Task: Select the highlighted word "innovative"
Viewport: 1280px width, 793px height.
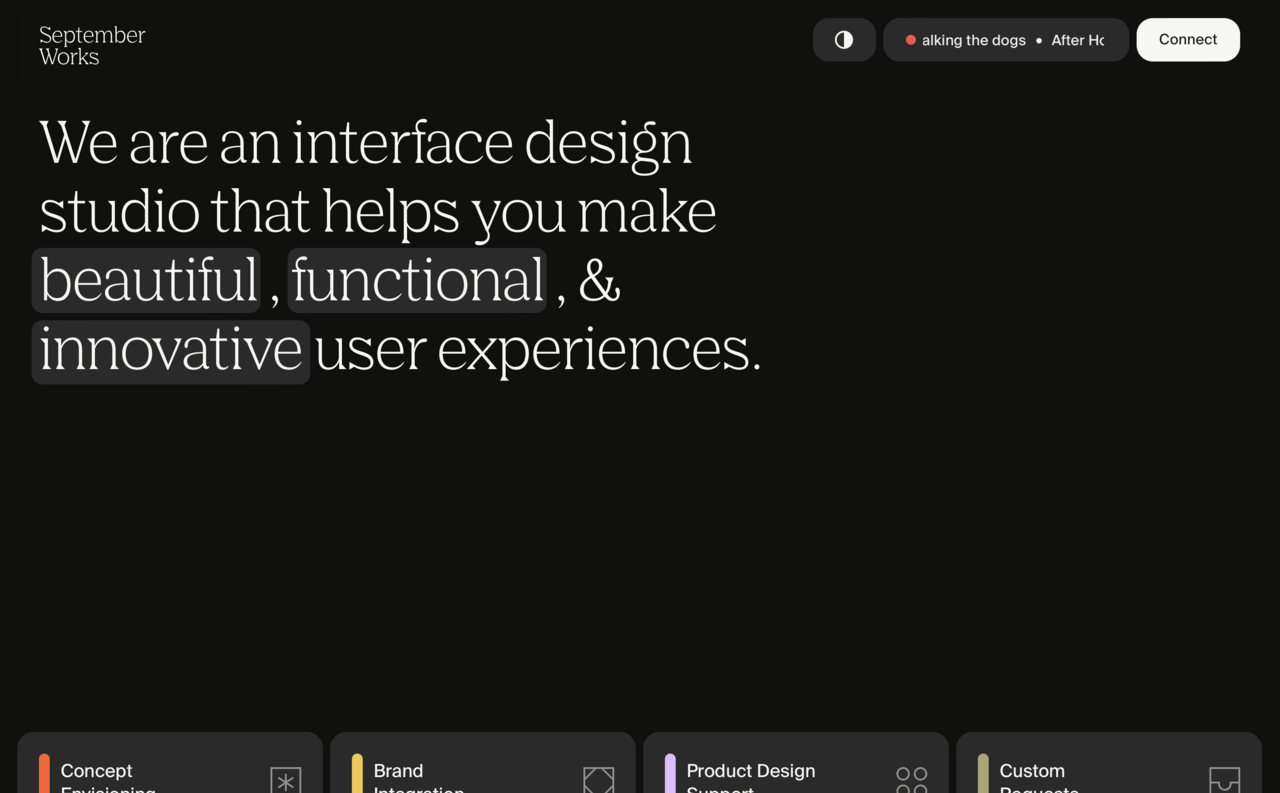Action: (x=171, y=351)
